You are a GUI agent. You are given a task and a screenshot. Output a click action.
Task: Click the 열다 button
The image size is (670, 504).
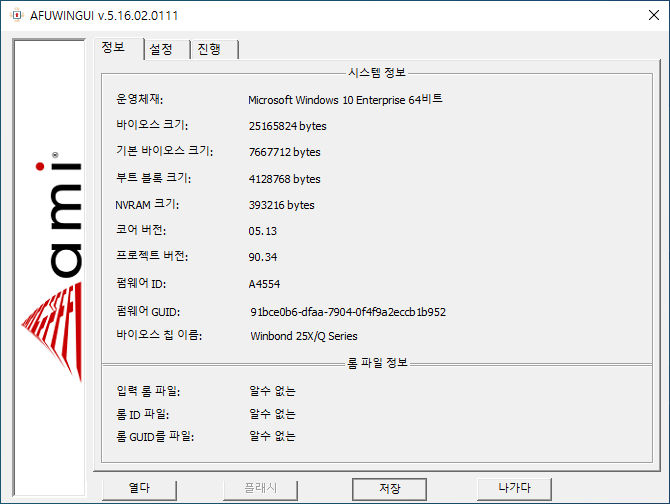pos(139,488)
